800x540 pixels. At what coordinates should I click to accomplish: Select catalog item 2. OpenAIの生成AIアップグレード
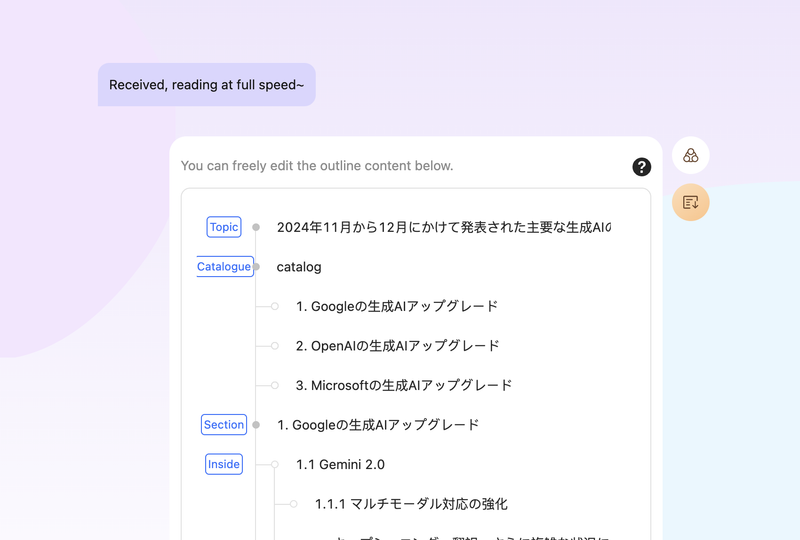pos(397,346)
